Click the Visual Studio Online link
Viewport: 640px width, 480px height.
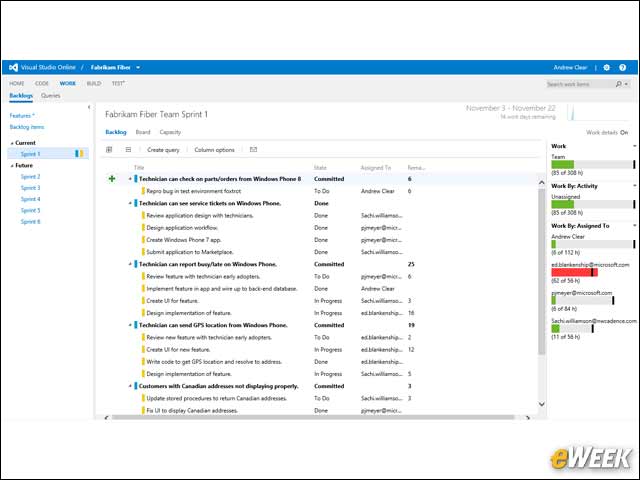[48, 67]
